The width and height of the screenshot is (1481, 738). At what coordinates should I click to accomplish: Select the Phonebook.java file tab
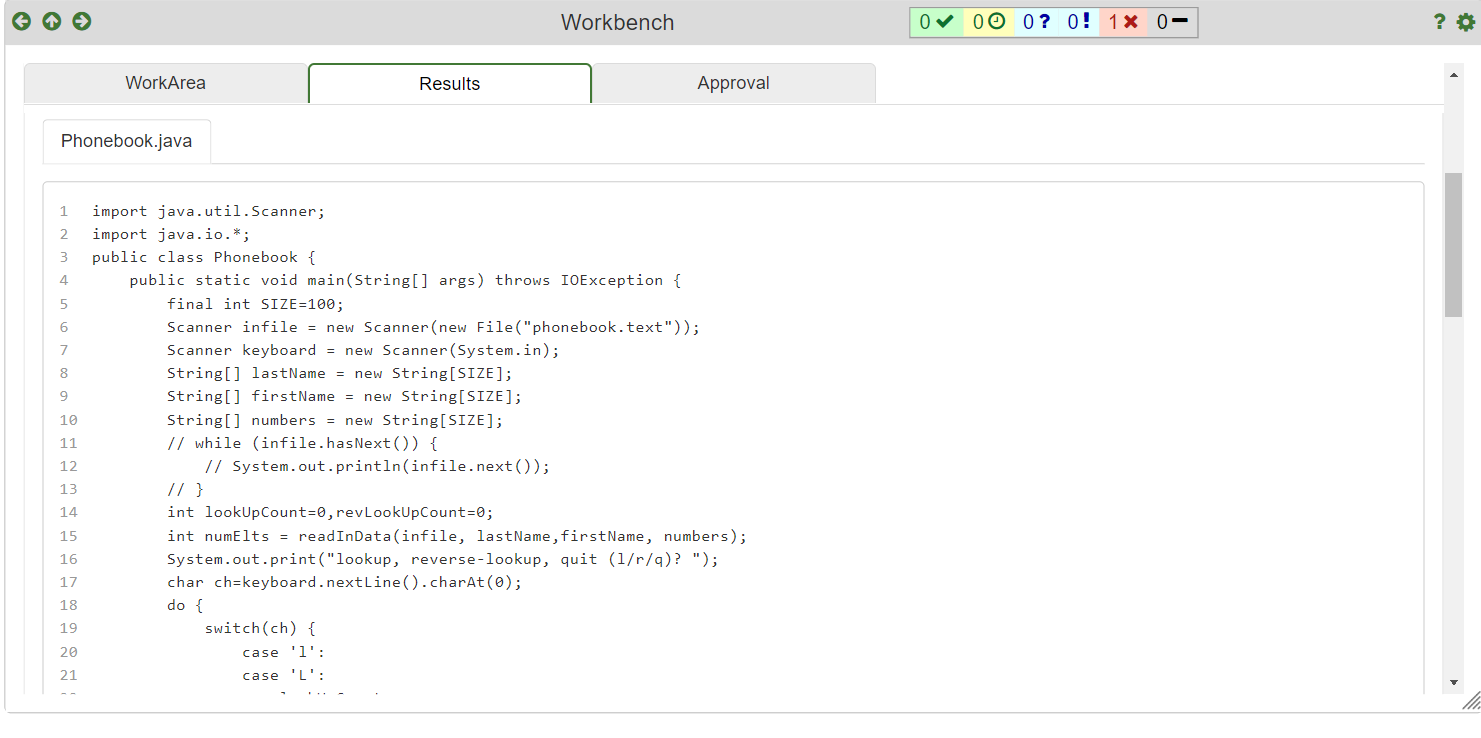coord(126,141)
